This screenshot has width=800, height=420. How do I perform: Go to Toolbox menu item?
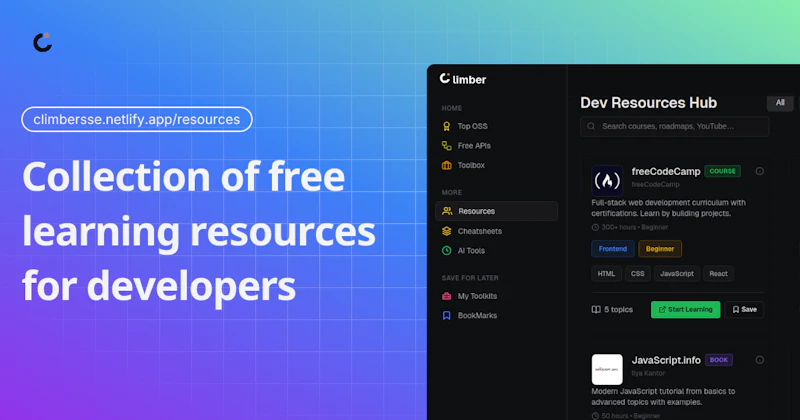click(x=471, y=165)
